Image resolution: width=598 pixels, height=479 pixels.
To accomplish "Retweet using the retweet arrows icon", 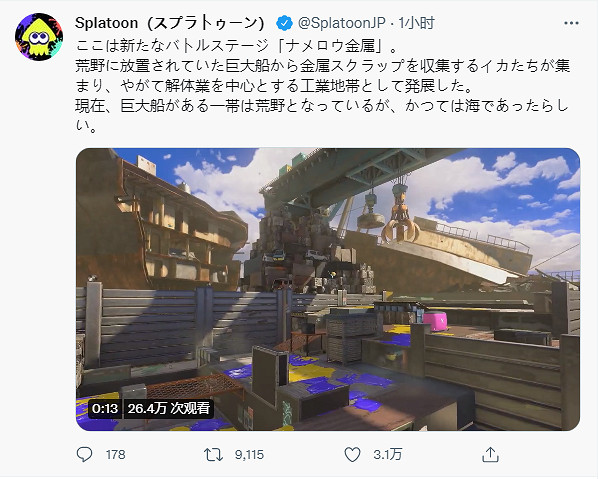I will (x=213, y=454).
